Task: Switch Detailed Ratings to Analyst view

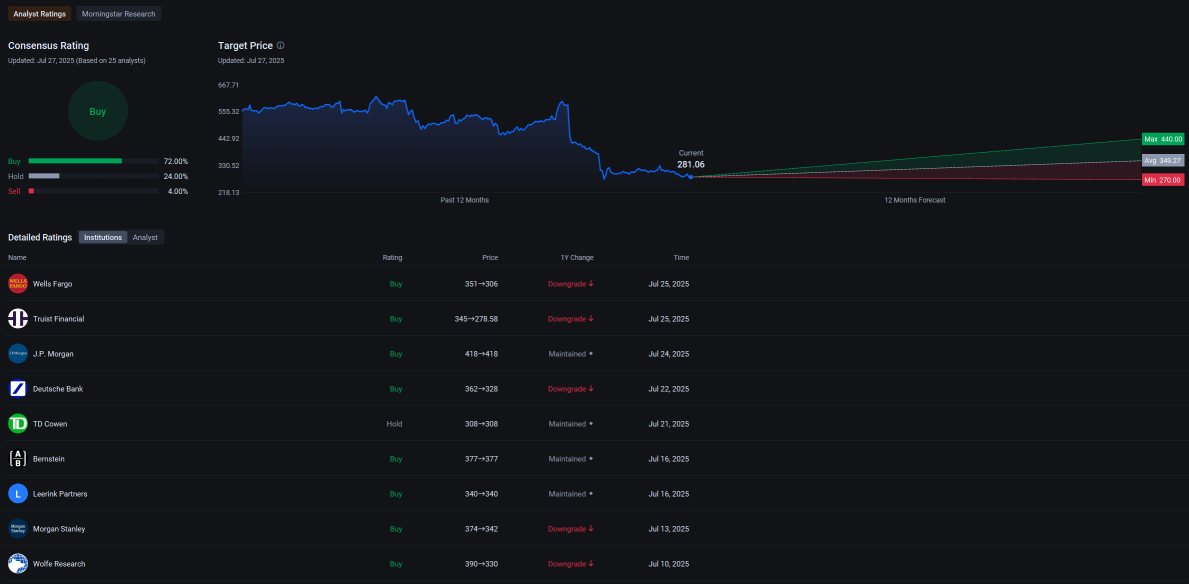Action: [146, 237]
